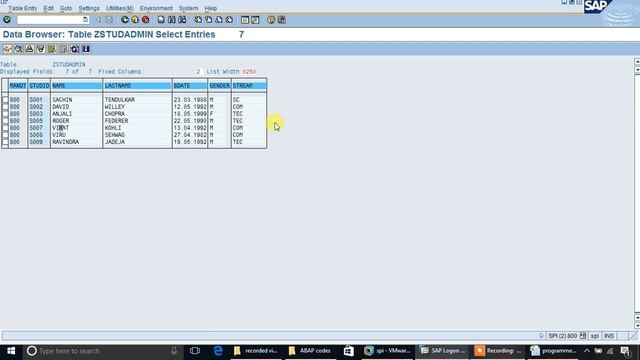Tick the checkbox for RAVINDRA row

(5, 142)
